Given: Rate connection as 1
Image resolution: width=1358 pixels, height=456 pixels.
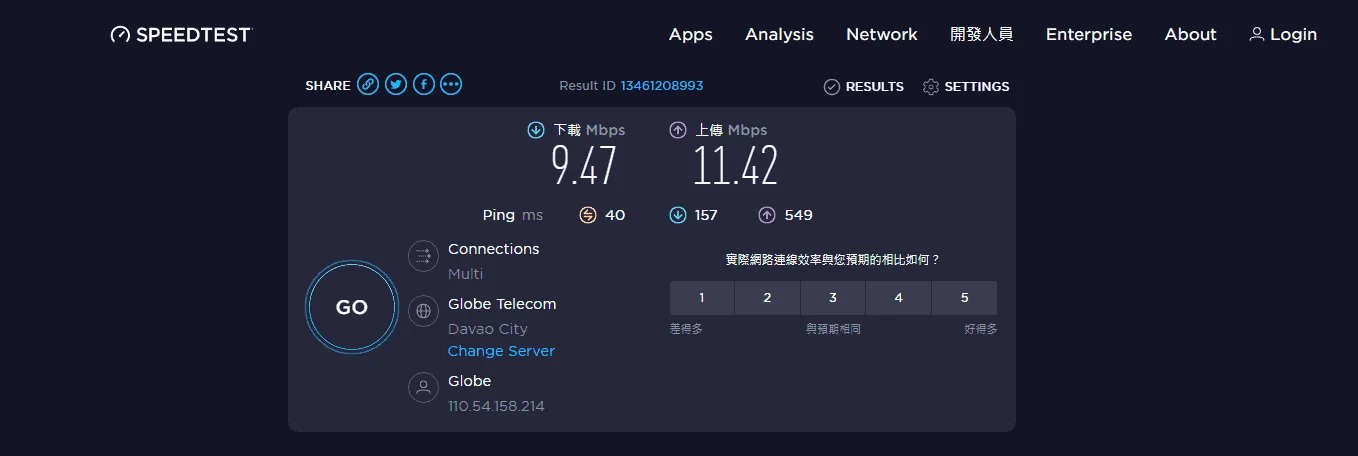Looking at the screenshot, I should [x=702, y=298].
